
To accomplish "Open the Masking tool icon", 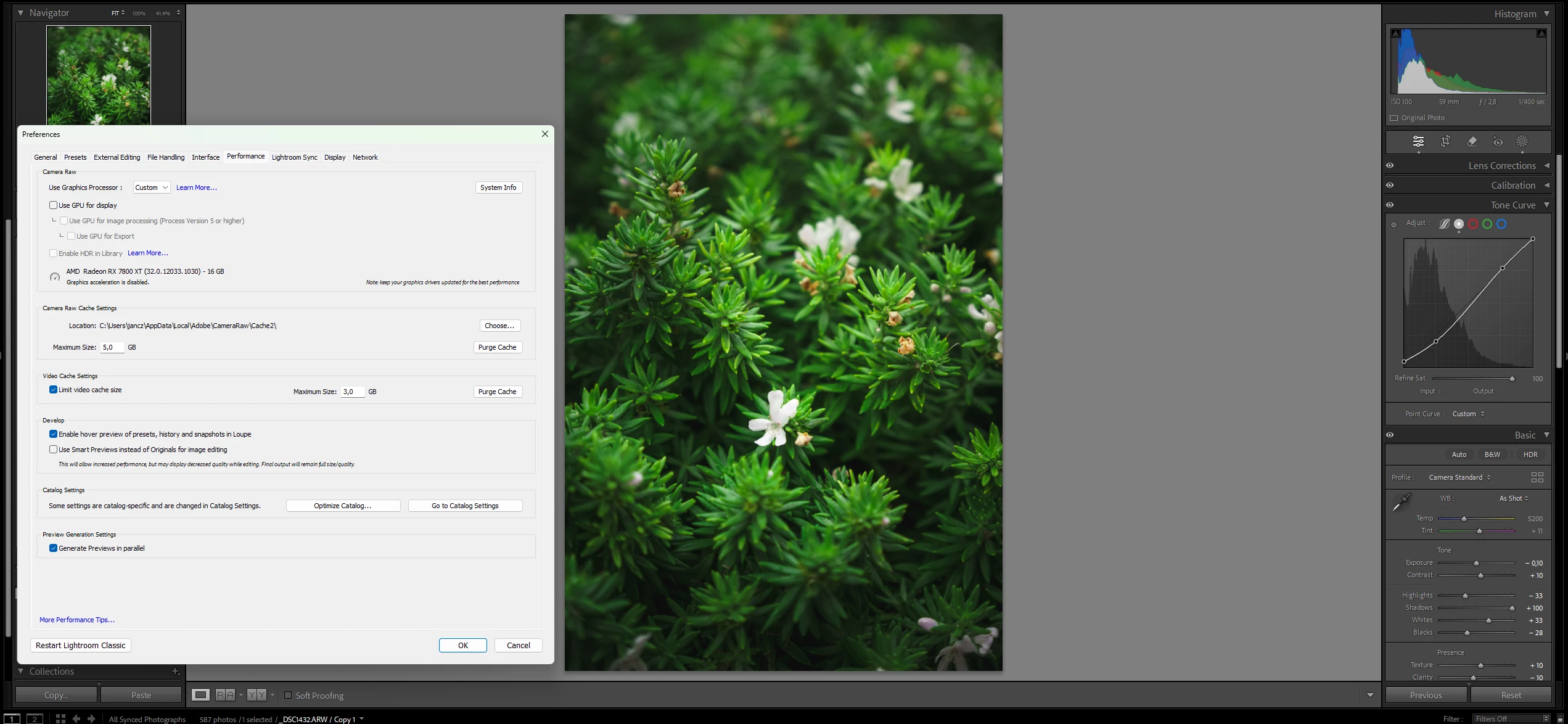I will pyautogui.click(x=1522, y=141).
